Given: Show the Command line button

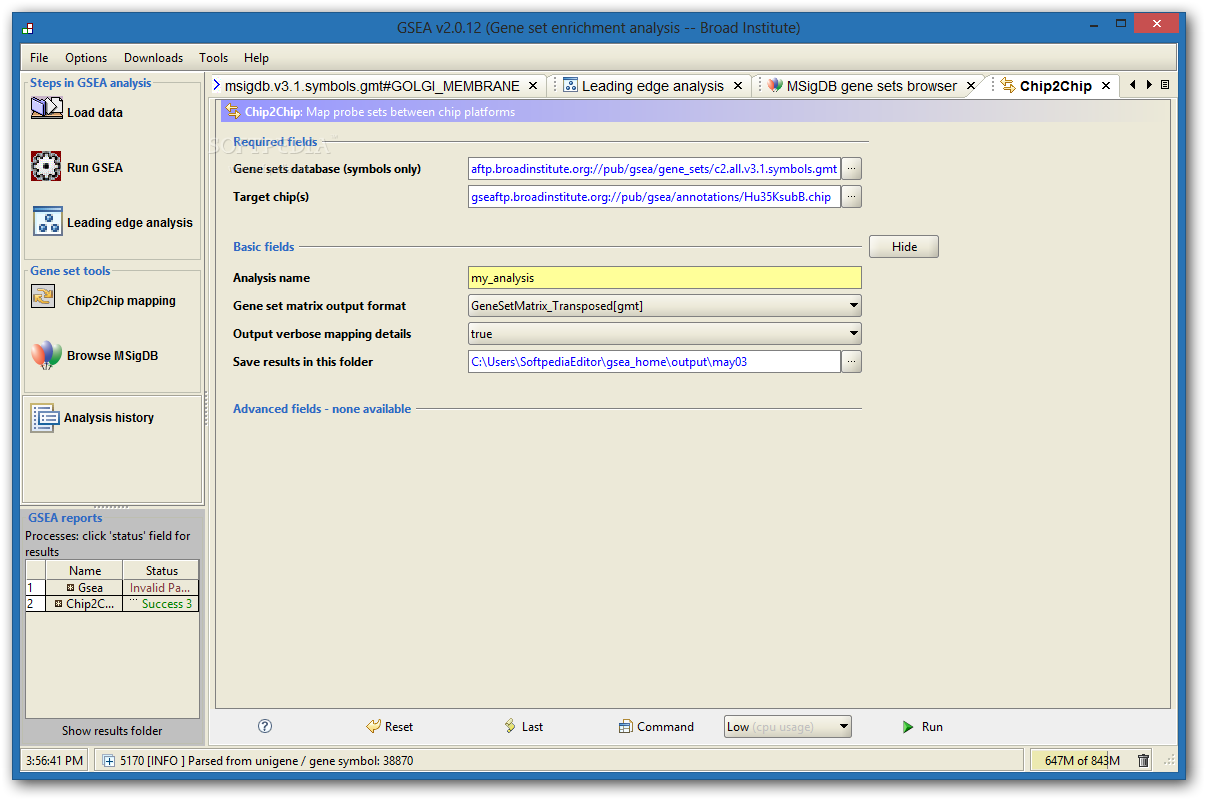Looking at the screenshot, I should coord(656,727).
